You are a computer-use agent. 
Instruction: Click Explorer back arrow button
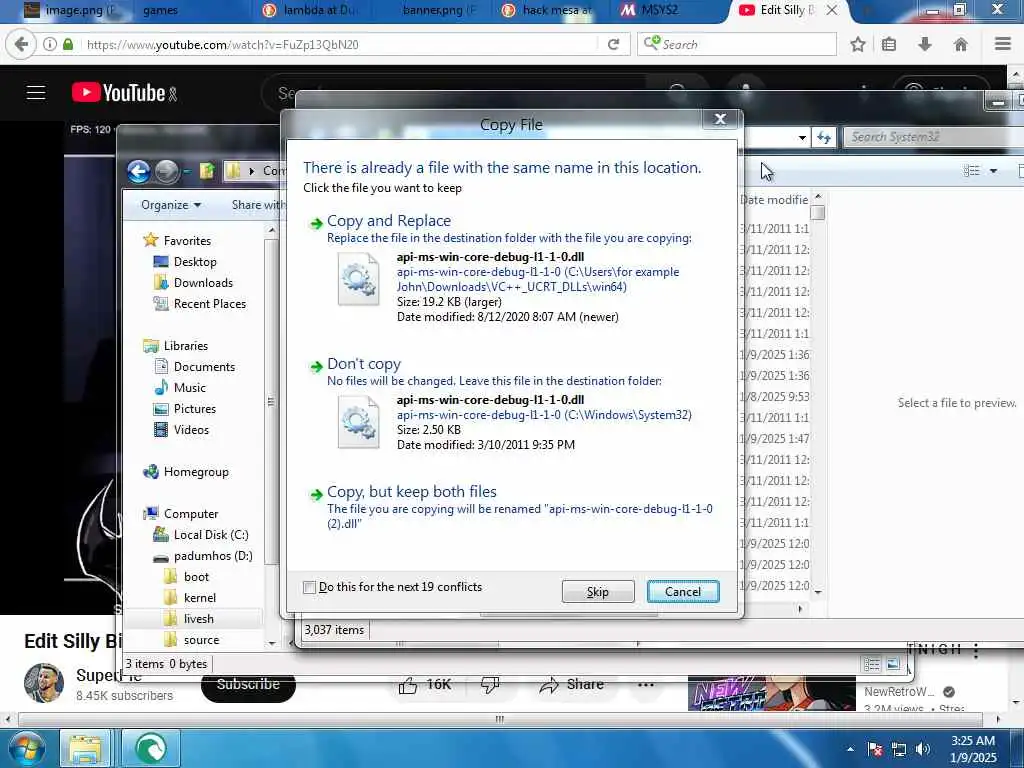click(x=138, y=171)
